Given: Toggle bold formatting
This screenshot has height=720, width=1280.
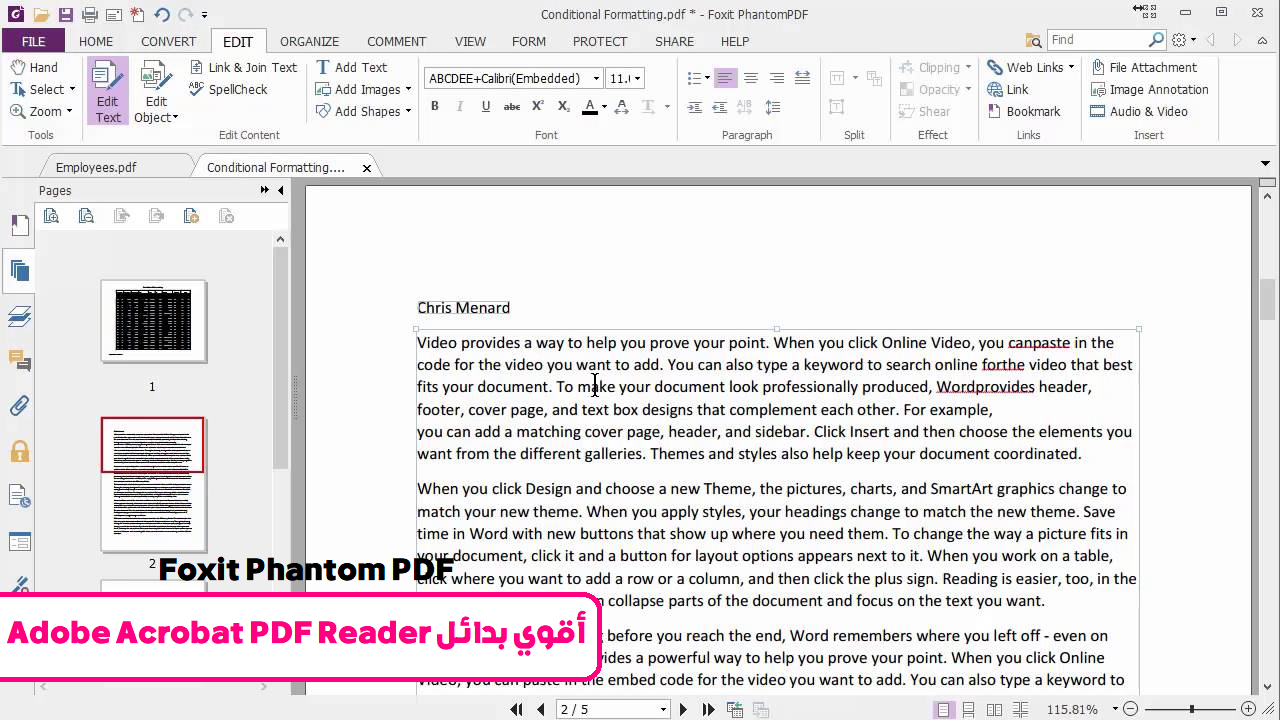Looking at the screenshot, I should (x=434, y=106).
